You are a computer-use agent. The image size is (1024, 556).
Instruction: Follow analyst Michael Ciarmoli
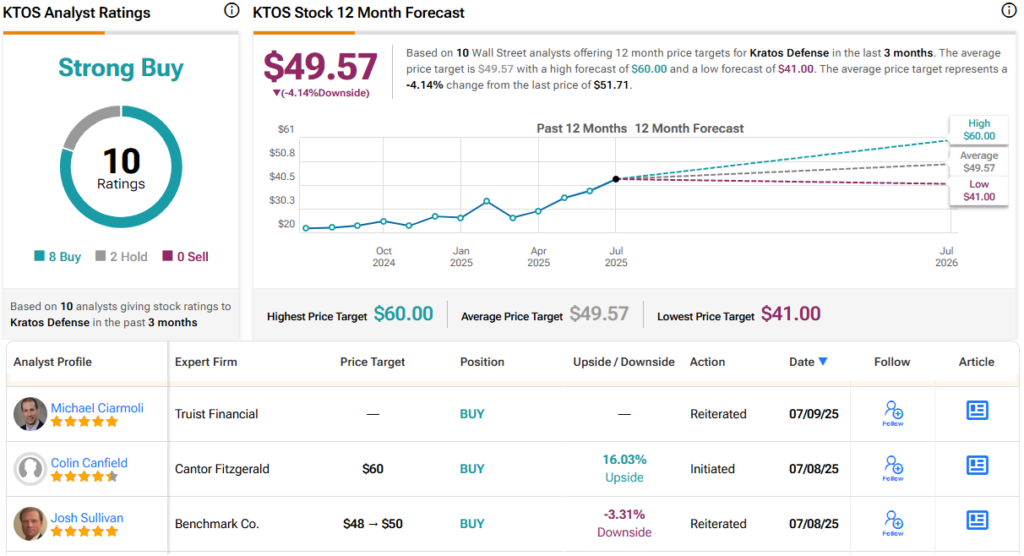[x=893, y=413]
